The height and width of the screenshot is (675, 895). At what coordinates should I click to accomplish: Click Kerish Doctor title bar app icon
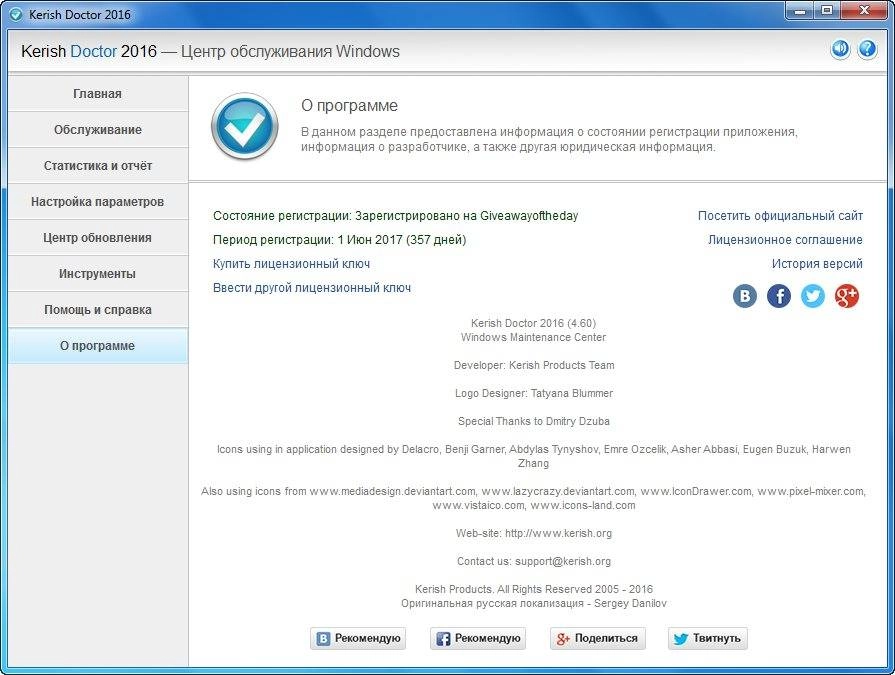click(x=16, y=15)
